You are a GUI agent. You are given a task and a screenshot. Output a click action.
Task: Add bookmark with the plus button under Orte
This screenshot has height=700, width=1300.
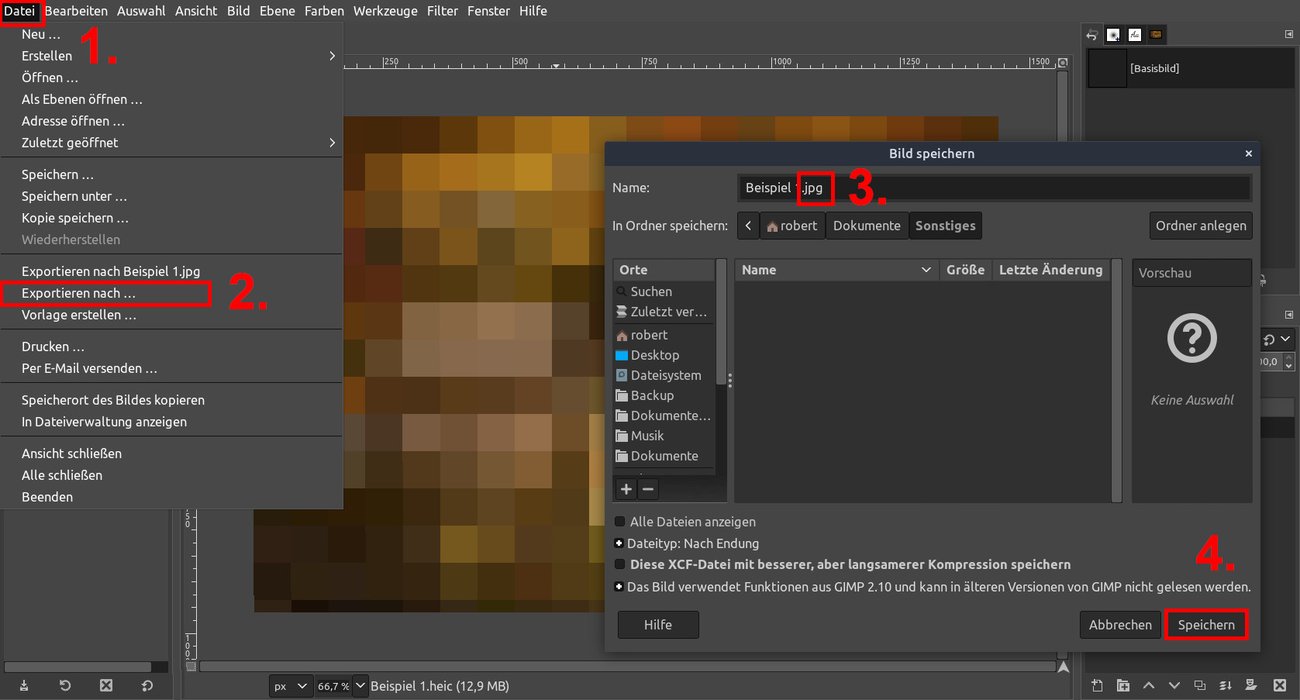click(626, 489)
